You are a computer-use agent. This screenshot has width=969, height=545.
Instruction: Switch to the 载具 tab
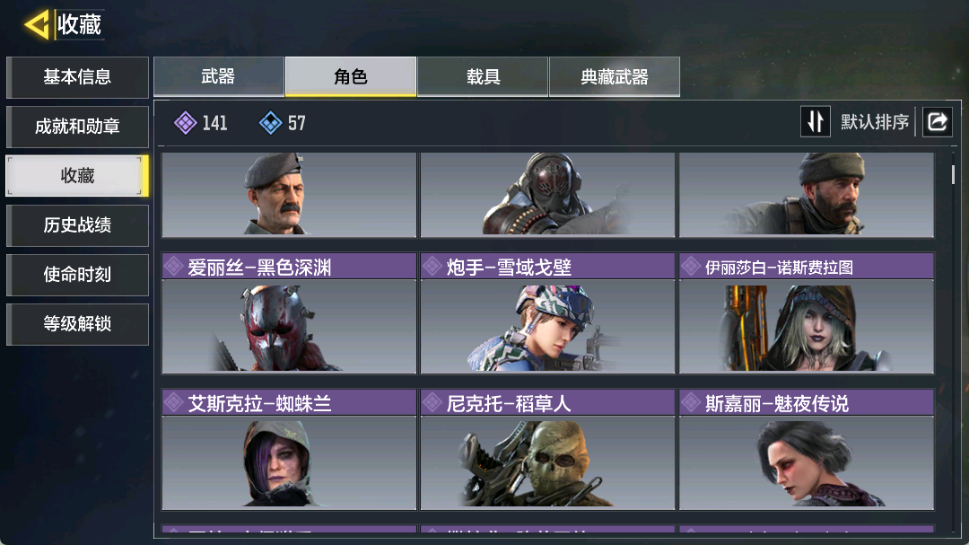click(x=483, y=77)
